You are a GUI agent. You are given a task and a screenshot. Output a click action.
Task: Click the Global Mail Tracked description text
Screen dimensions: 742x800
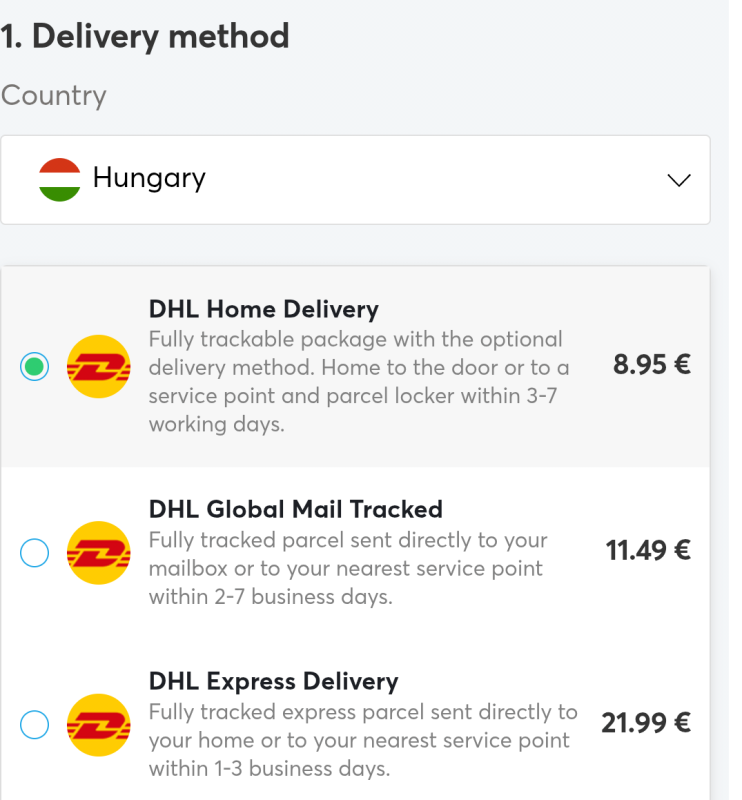point(348,568)
